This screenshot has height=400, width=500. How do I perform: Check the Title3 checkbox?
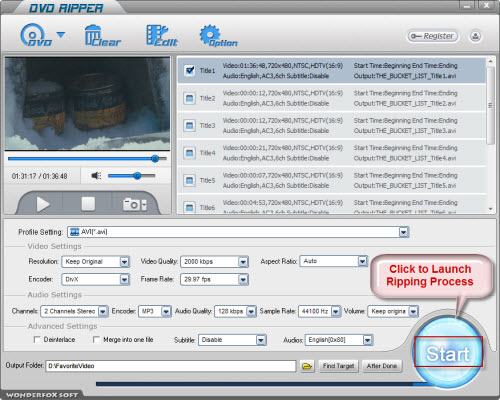pyautogui.click(x=189, y=126)
